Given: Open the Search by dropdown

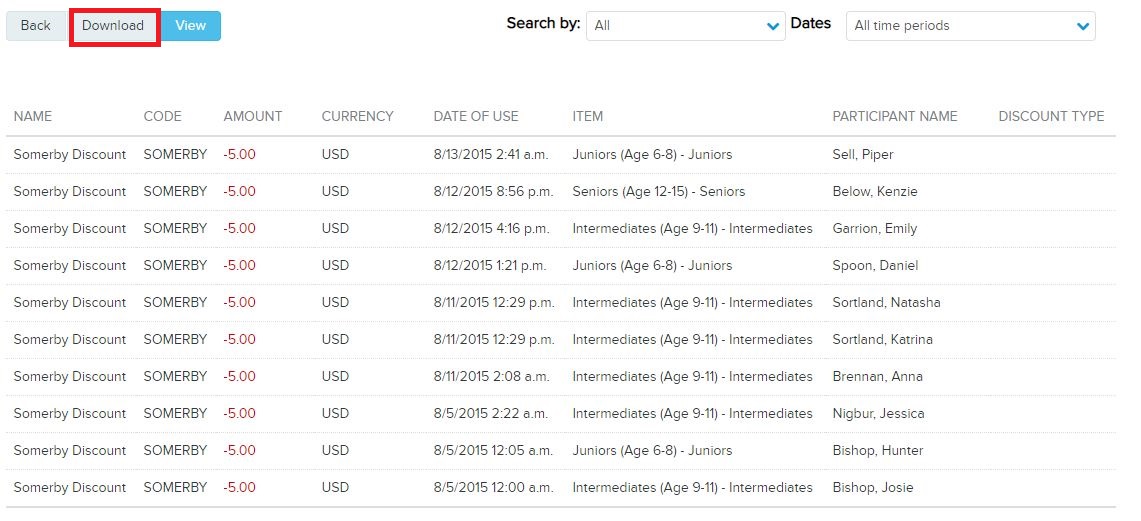Looking at the screenshot, I should (685, 25).
